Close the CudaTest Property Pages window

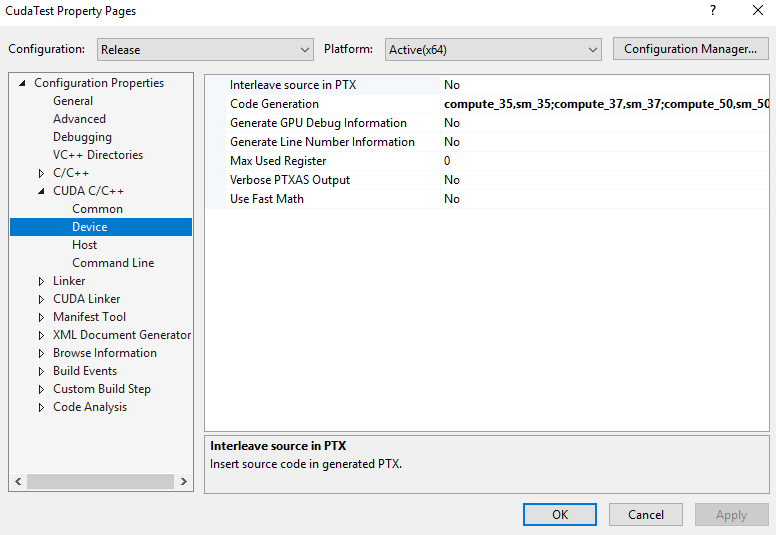point(758,10)
